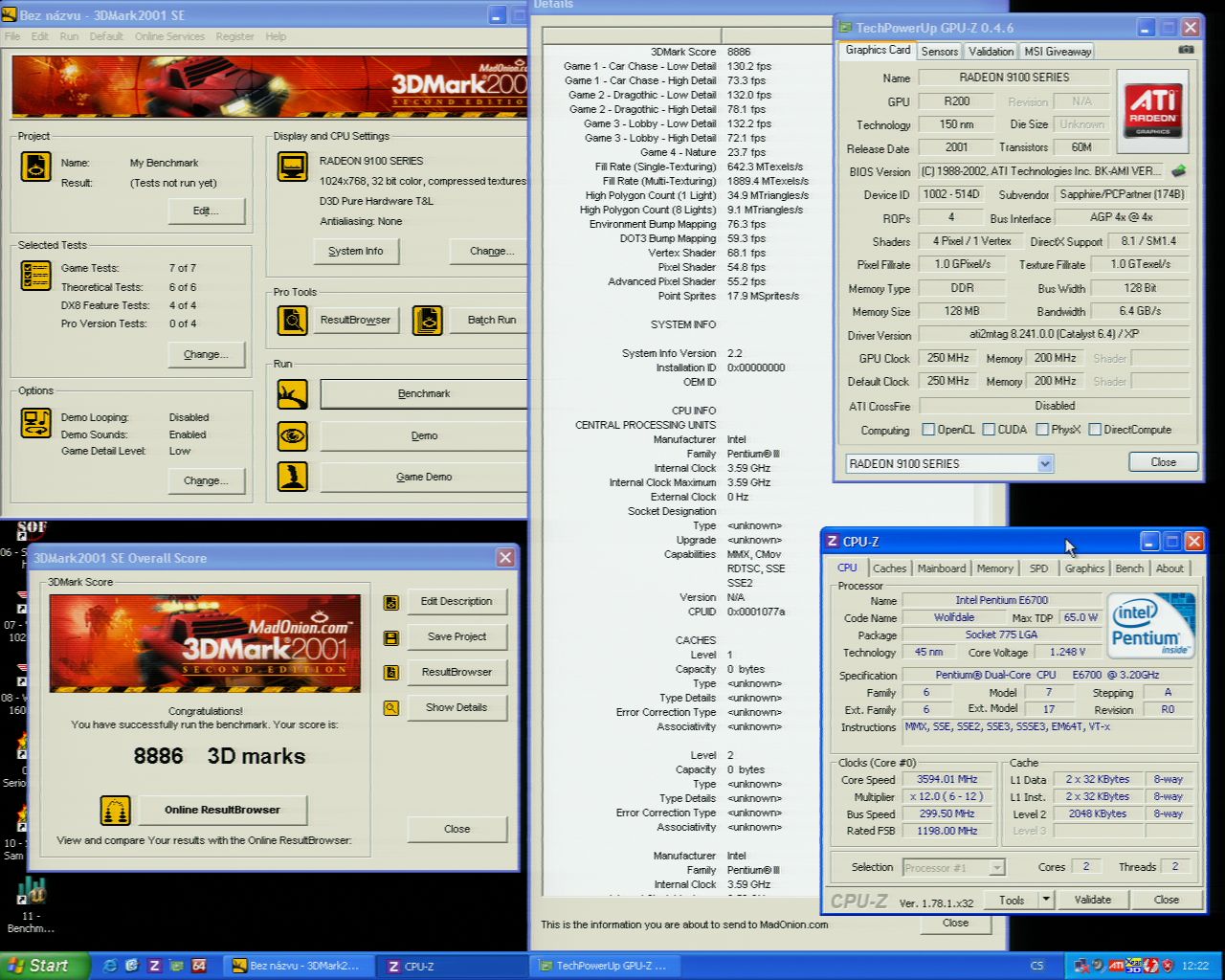
Task: Enable the CUDA checkbox in GPU-Z
Action: [989, 430]
